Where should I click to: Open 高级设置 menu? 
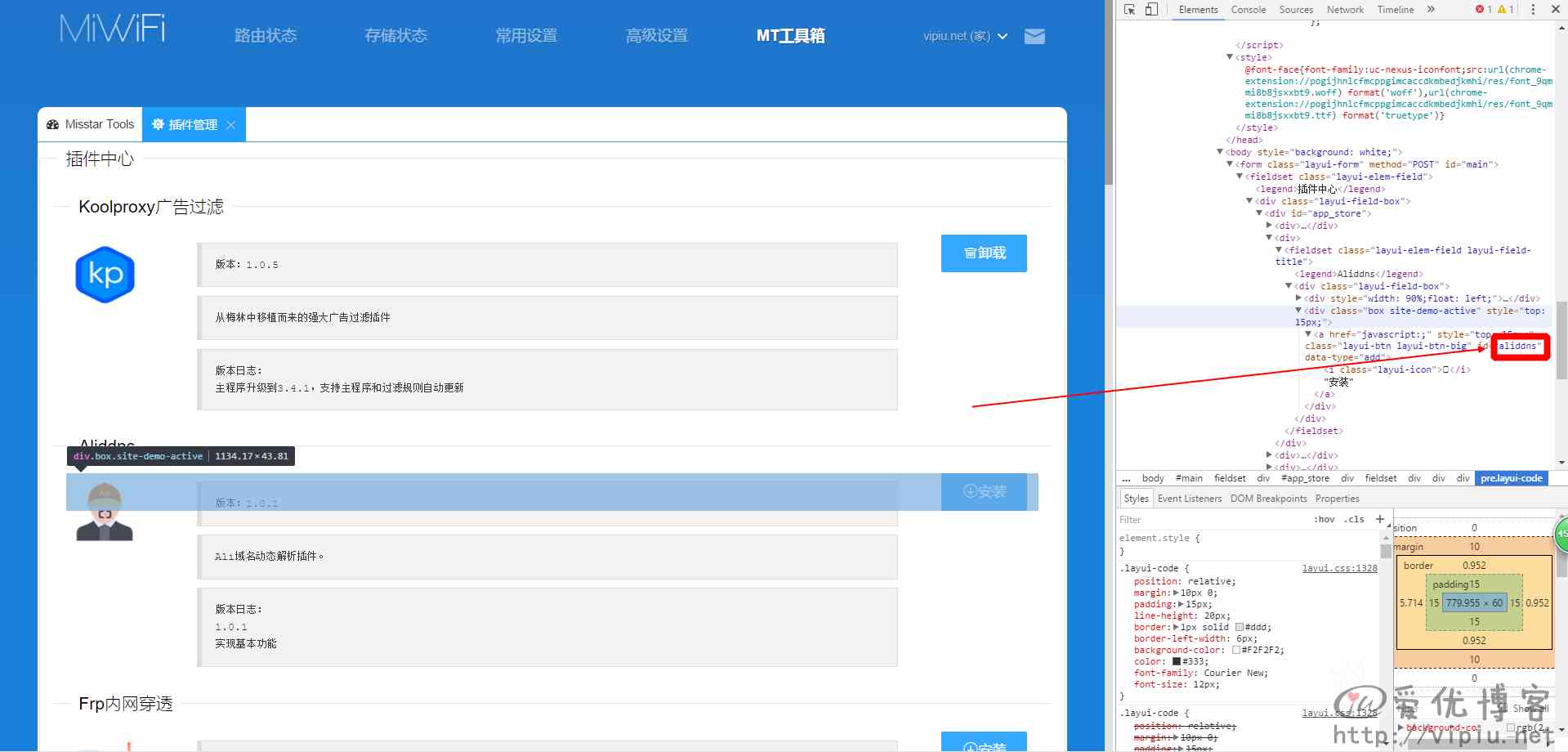point(657,35)
